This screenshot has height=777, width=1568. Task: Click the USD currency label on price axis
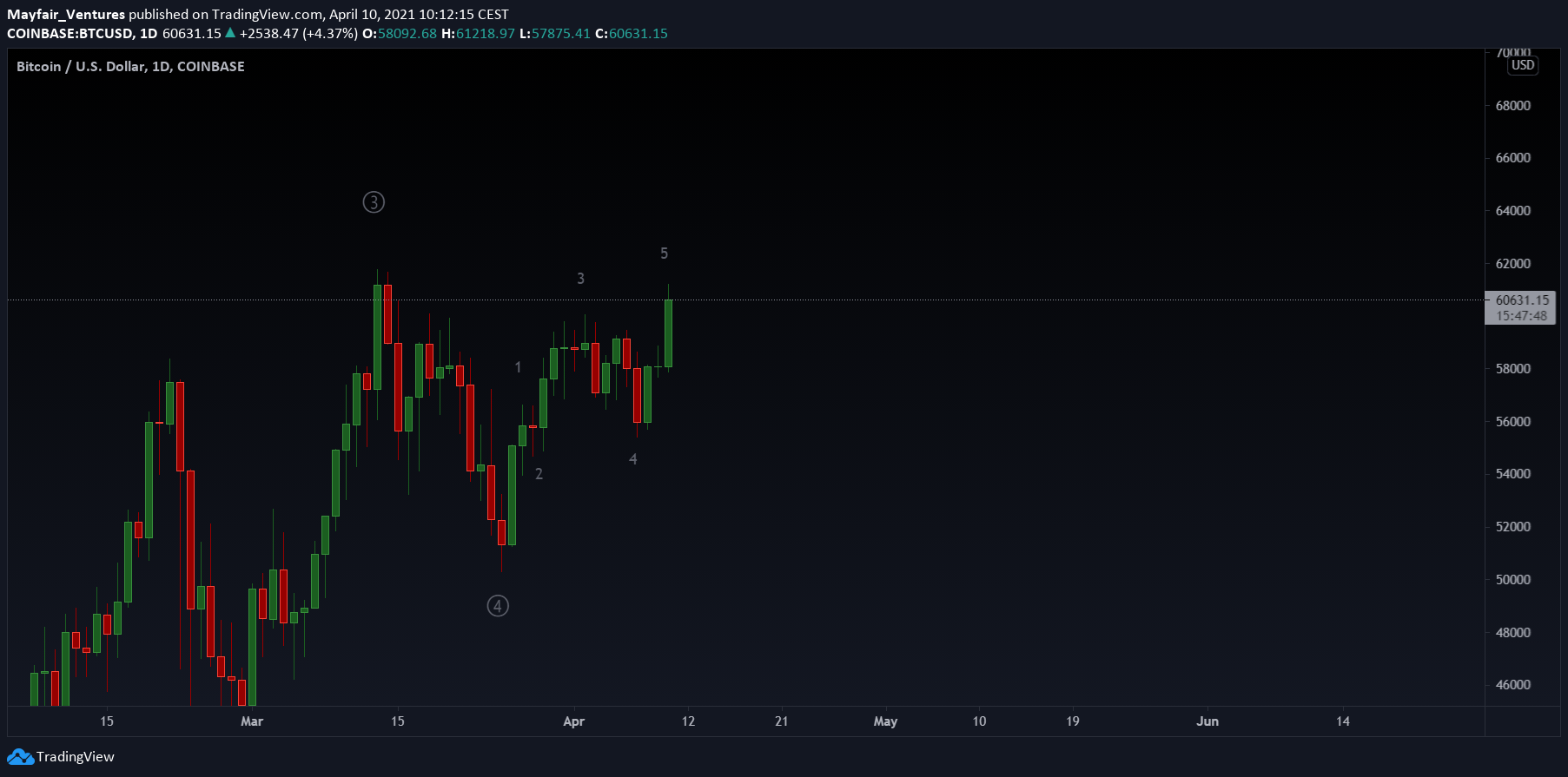click(x=1523, y=65)
